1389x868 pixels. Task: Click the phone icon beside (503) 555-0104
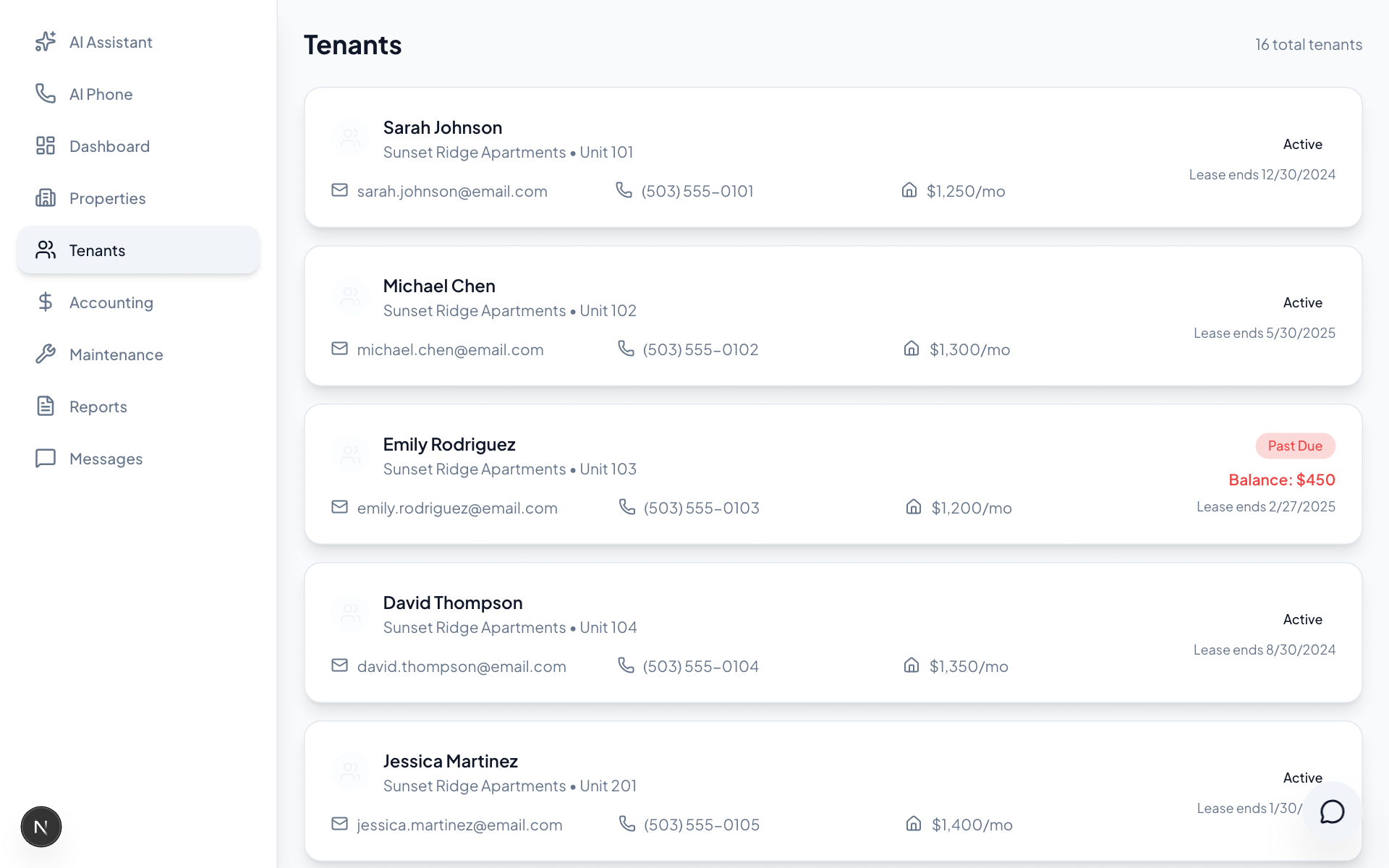coord(626,665)
